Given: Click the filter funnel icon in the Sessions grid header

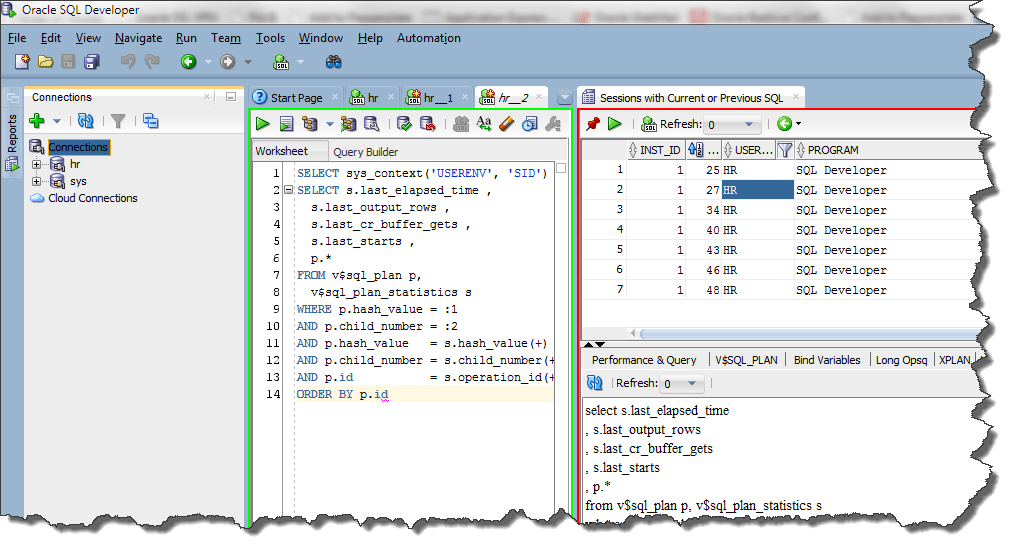Looking at the screenshot, I should coord(785,150).
